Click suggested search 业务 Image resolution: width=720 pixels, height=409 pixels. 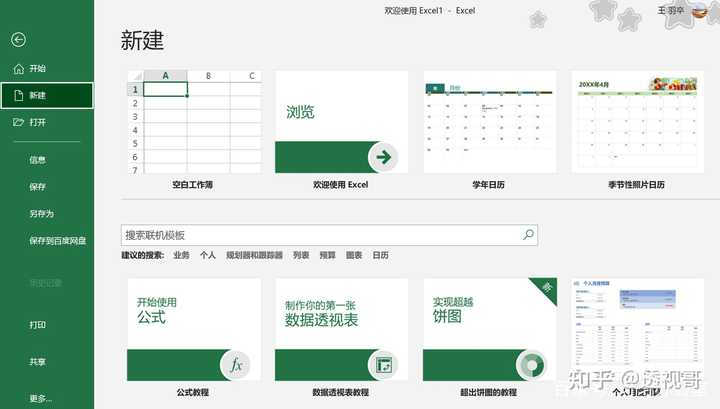(181, 255)
